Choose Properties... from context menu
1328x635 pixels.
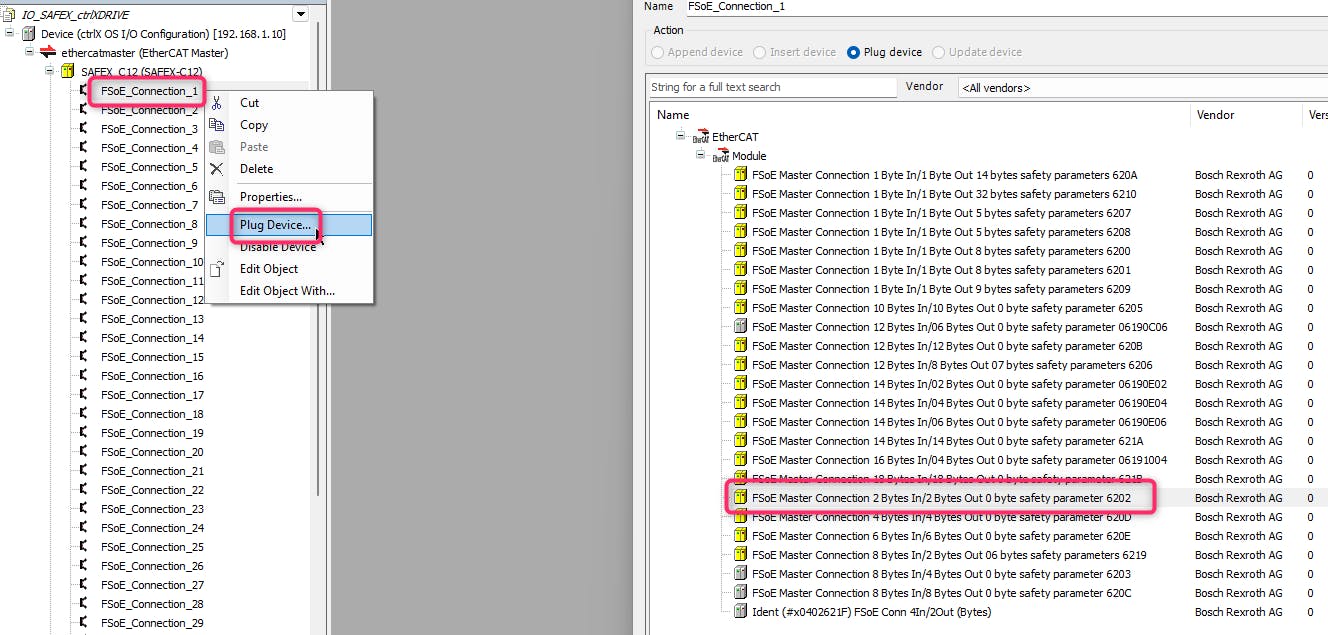[270, 197]
